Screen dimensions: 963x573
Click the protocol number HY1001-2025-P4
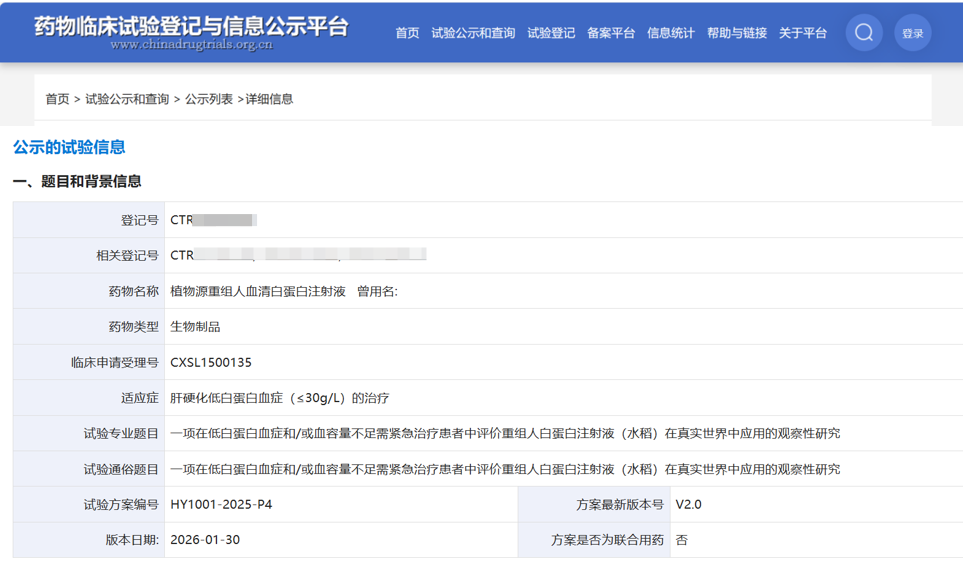pos(221,504)
